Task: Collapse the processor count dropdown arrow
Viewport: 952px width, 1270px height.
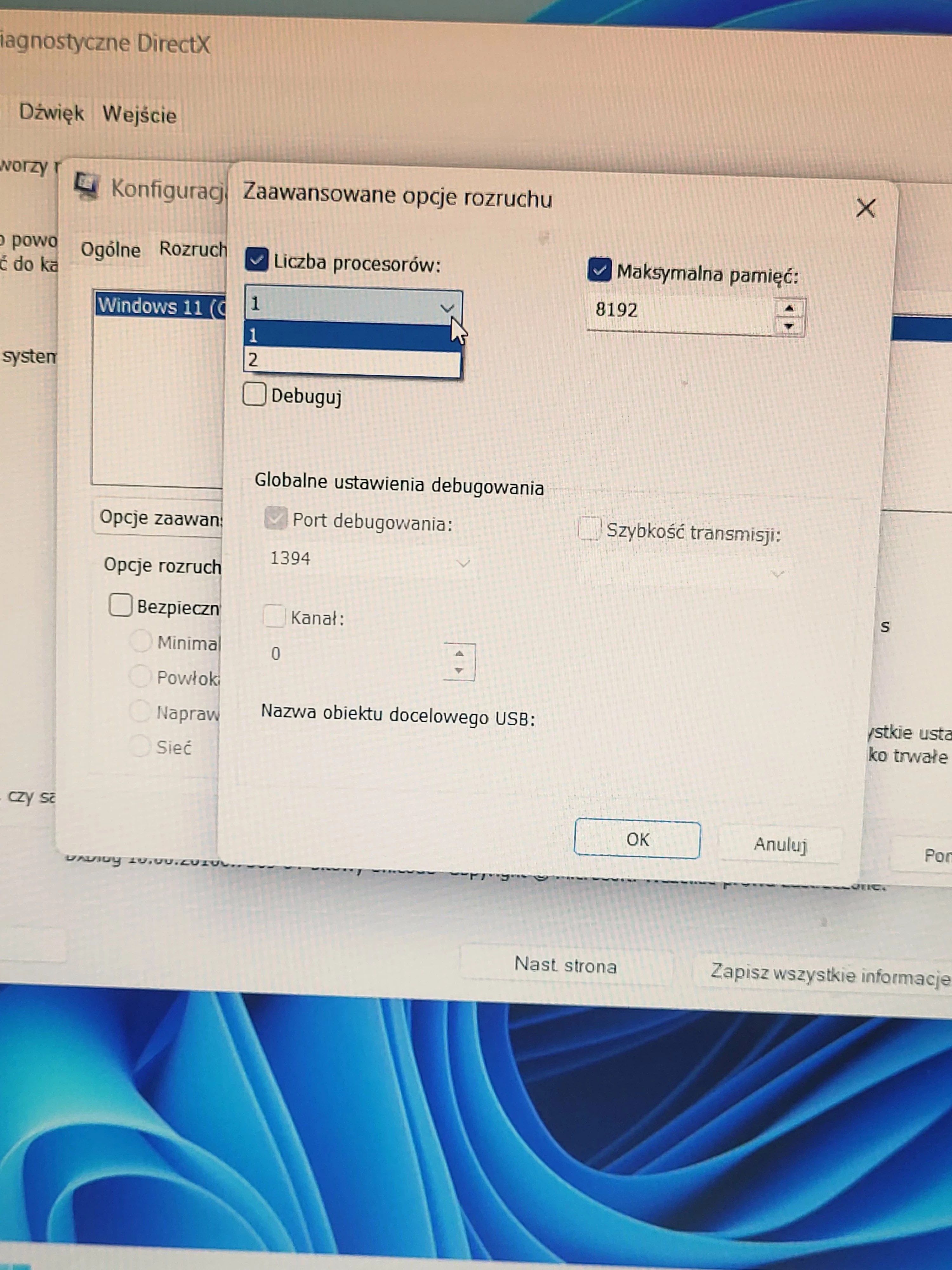Action: [x=446, y=308]
